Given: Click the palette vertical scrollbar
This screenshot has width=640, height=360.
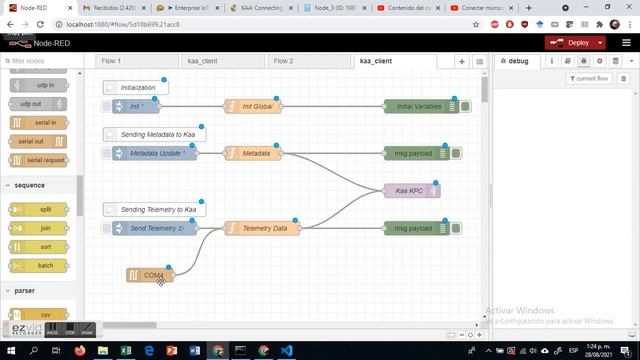Looking at the screenshot, I should click(x=80, y=196).
